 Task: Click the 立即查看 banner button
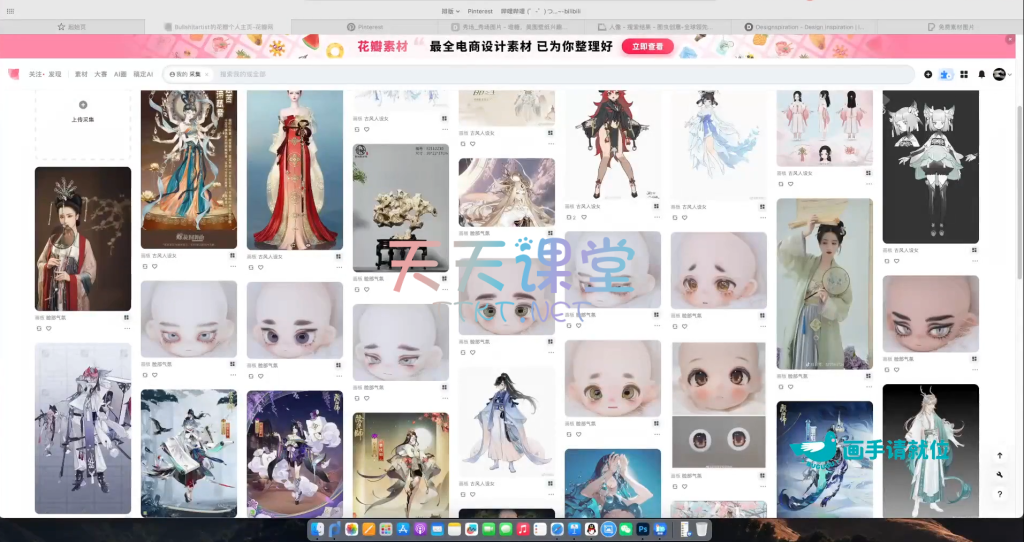pyautogui.click(x=646, y=46)
